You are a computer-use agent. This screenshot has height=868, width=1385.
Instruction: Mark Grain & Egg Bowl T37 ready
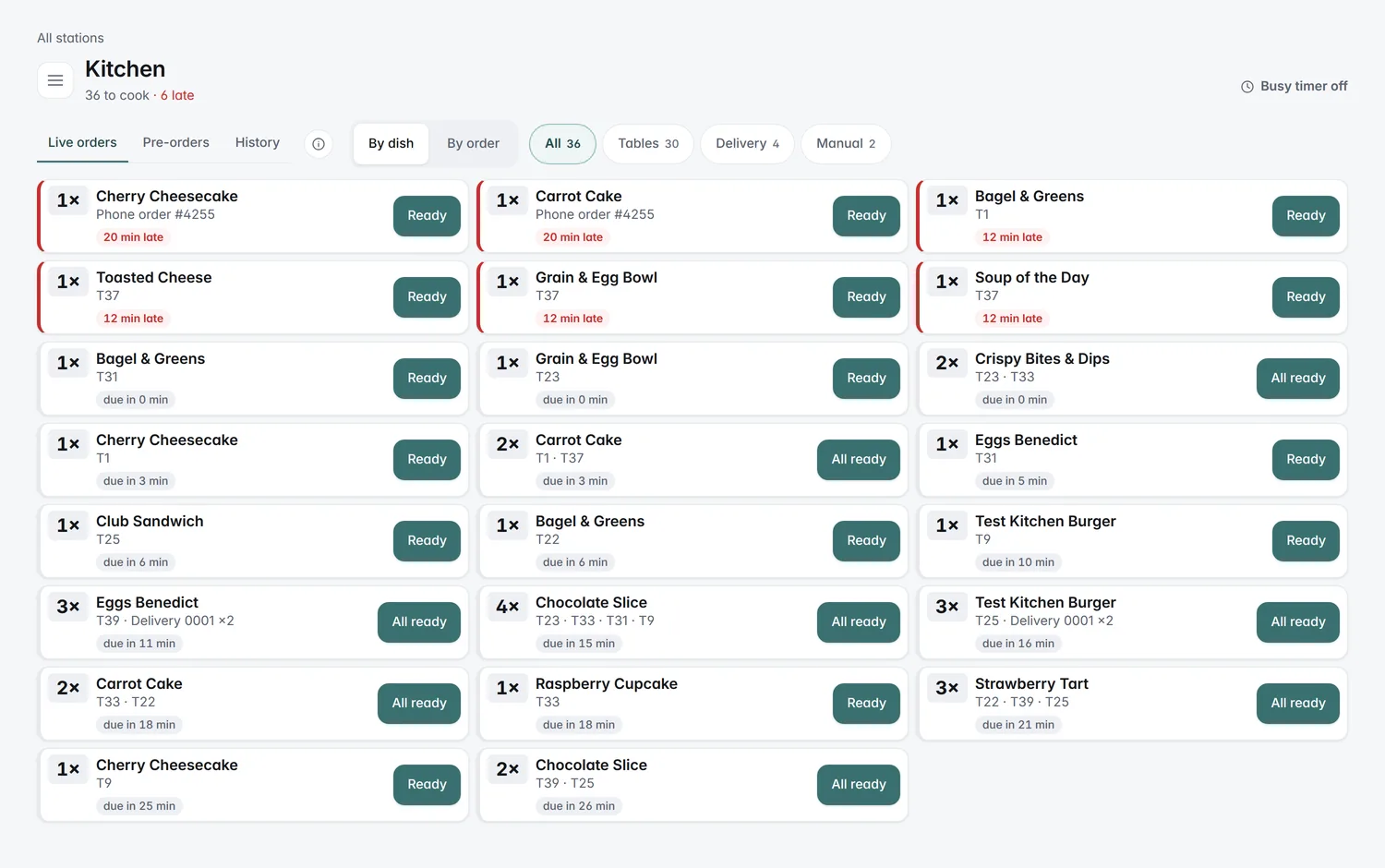[x=866, y=297]
